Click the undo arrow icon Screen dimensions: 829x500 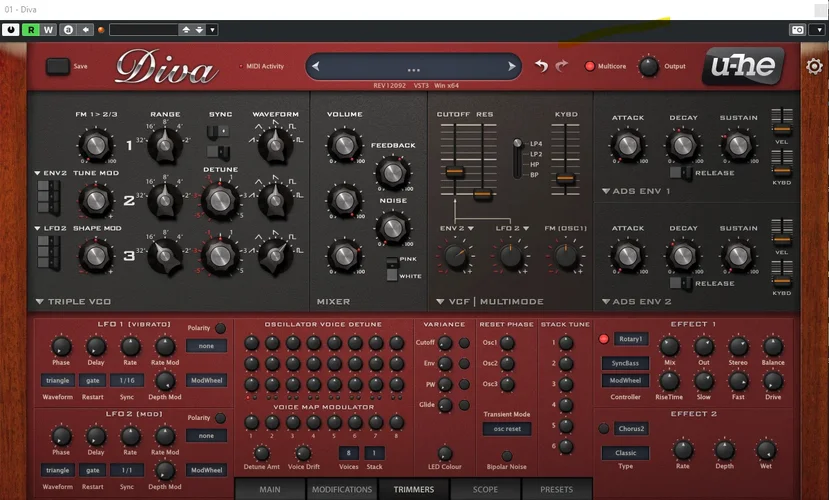pyautogui.click(x=541, y=66)
